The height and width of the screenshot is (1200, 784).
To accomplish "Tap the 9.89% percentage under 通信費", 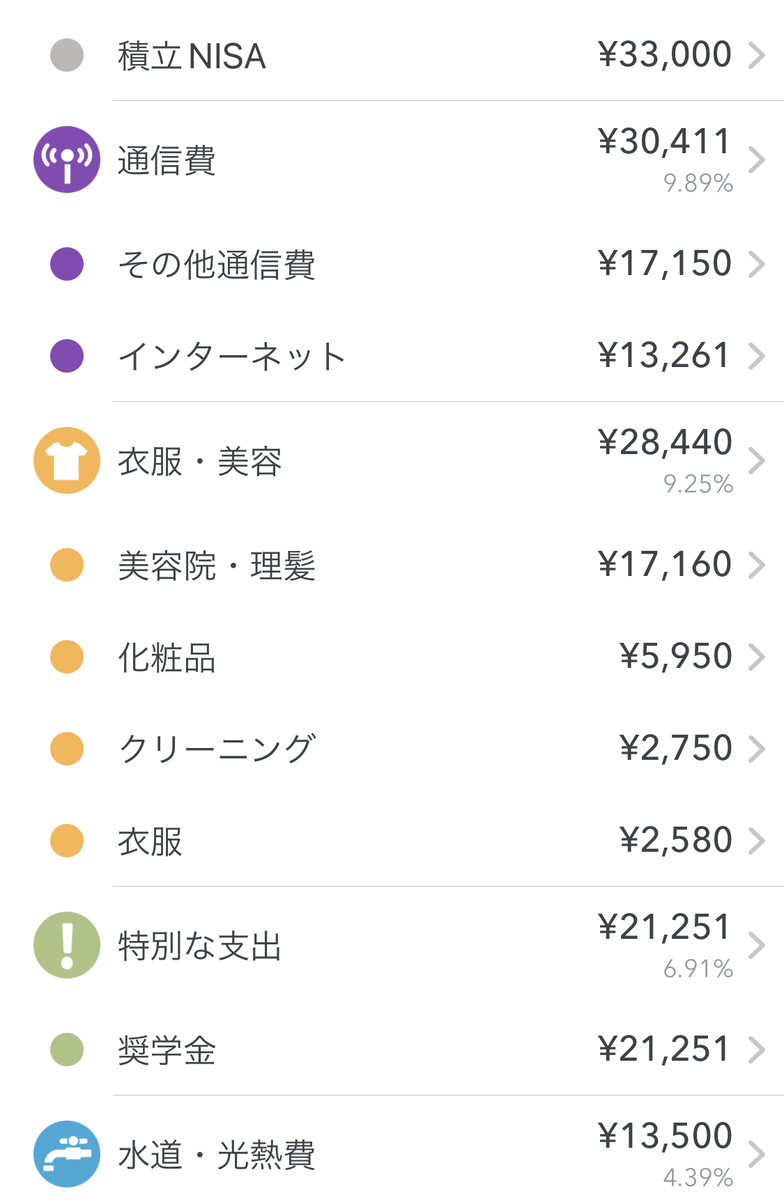I will [x=698, y=183].
